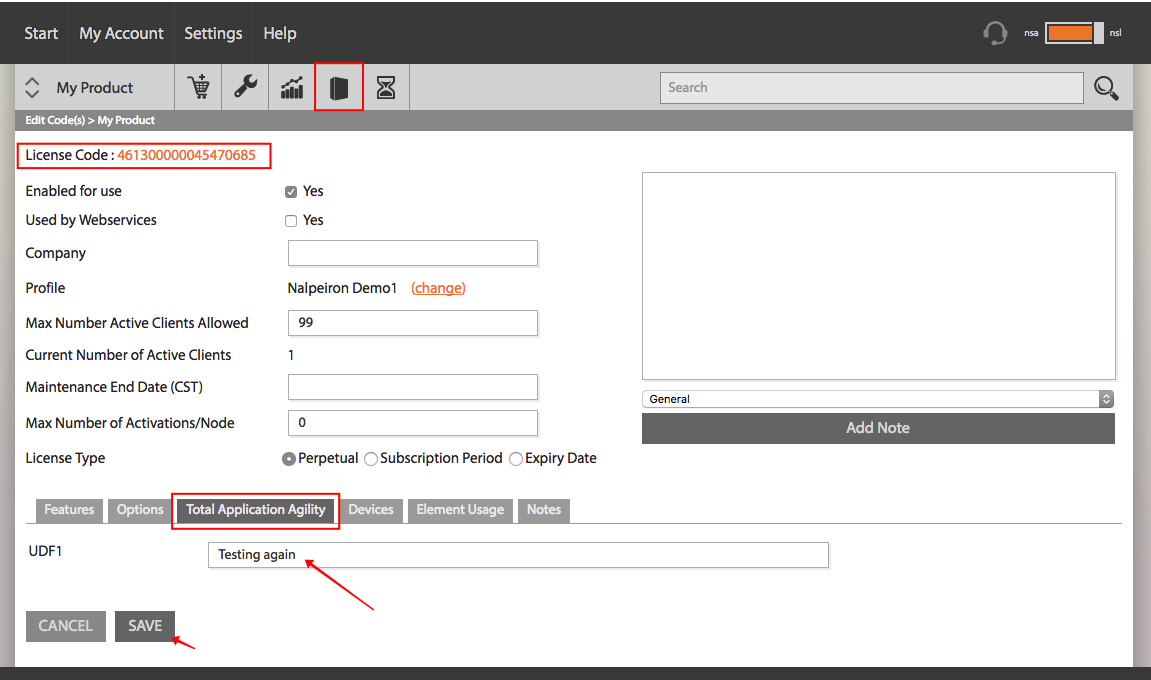Flip the nsa/nsl orange switch
Screen dimensions: 1151x680
coord(1074,33)
